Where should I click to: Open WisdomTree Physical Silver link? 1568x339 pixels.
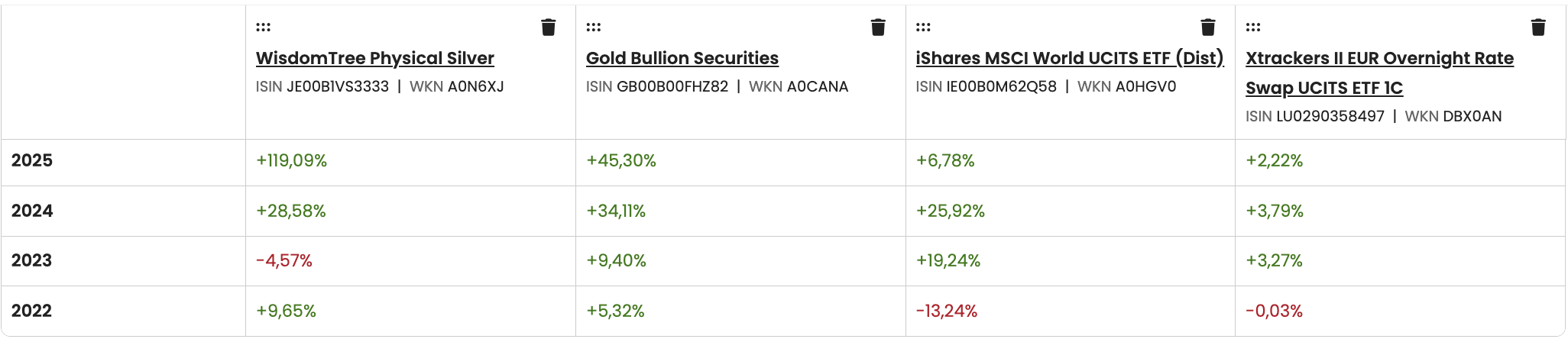coord(375,58)
